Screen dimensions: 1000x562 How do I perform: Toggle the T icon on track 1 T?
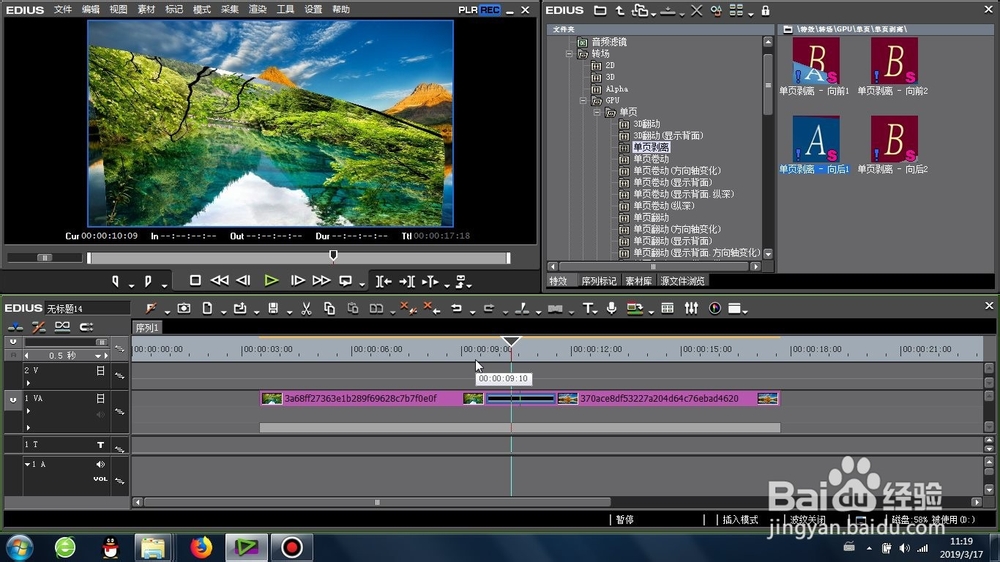tap(100, 445)
